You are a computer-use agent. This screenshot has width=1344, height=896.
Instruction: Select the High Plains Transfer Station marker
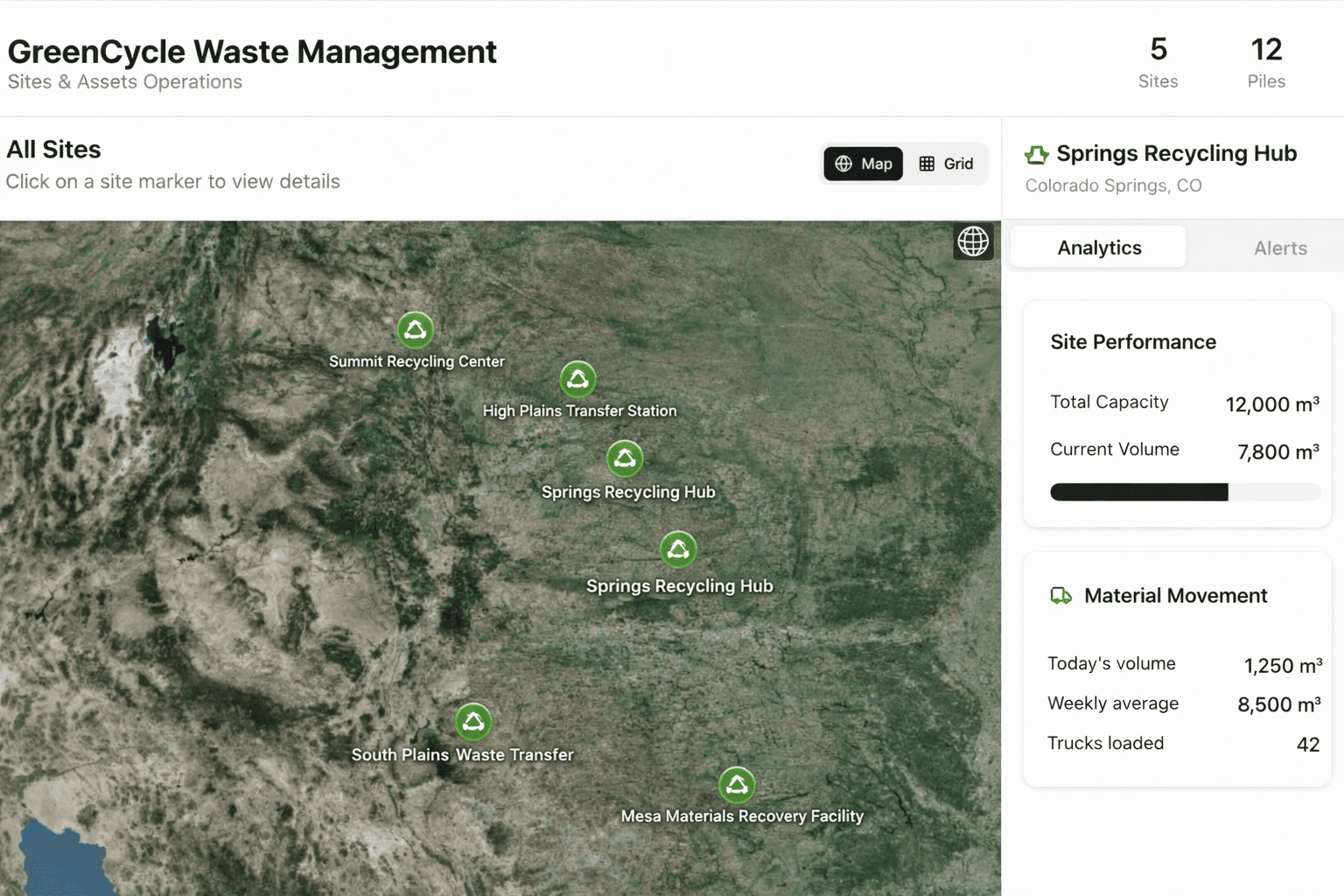tap(578, 379)
